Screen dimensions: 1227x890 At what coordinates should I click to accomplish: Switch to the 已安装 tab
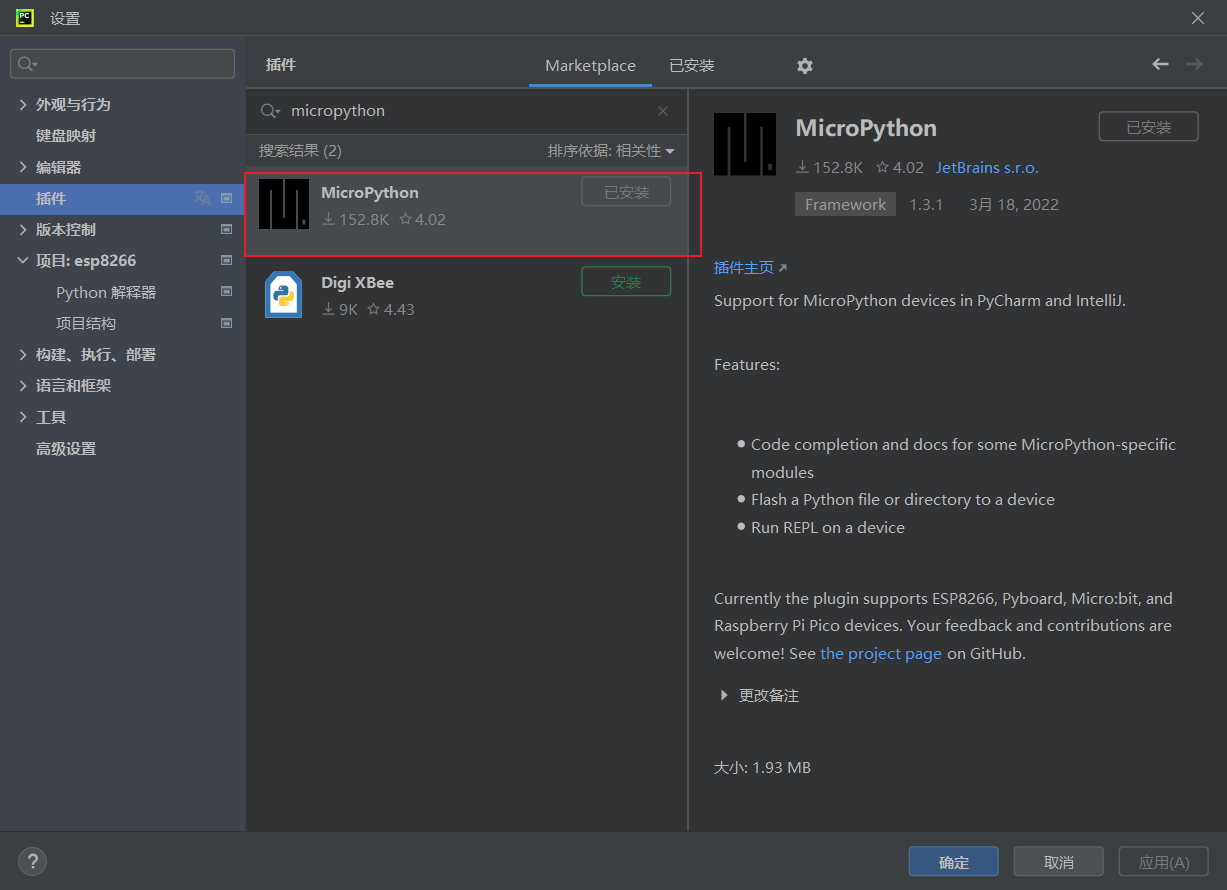click(692, 65)
